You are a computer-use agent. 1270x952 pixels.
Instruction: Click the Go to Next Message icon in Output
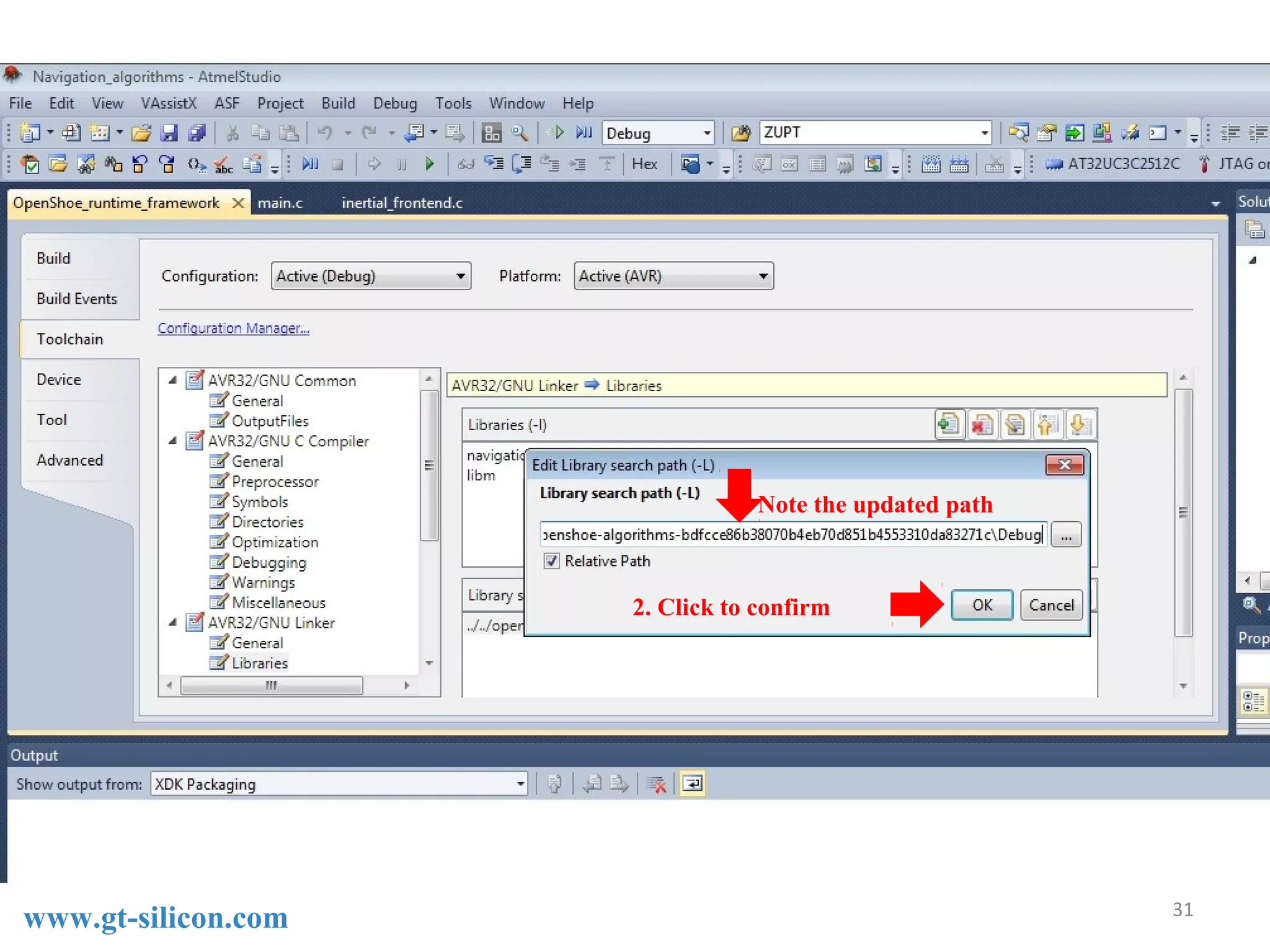point(619,784)
